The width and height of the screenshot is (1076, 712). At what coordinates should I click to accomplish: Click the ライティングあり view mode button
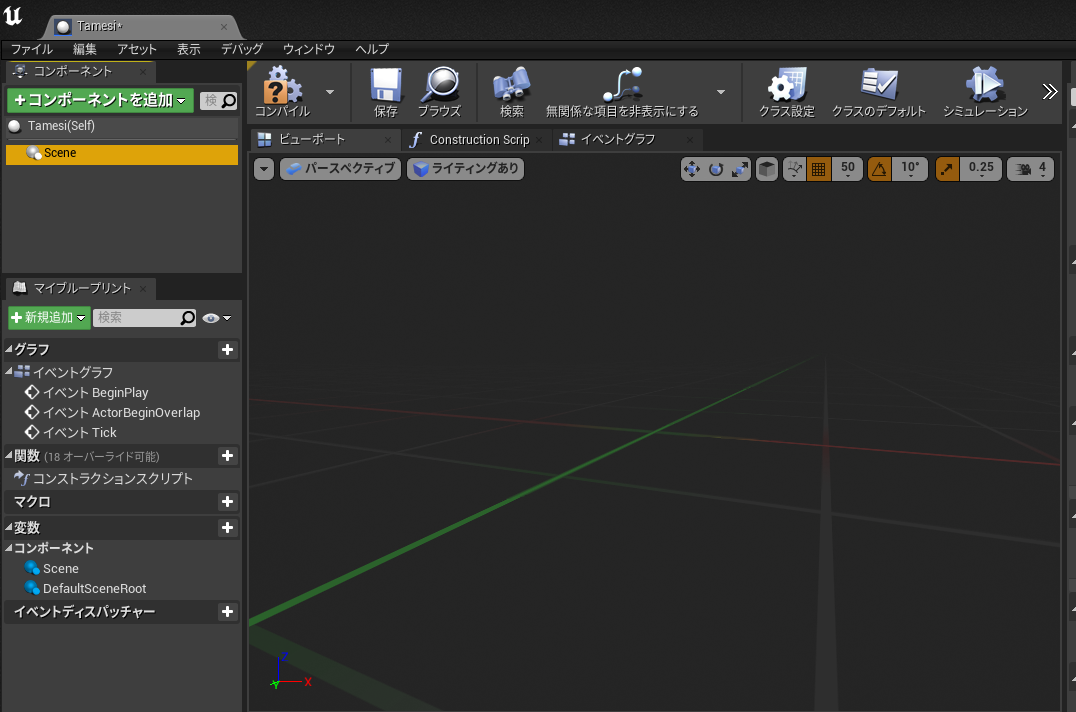(x=465, y=169)
